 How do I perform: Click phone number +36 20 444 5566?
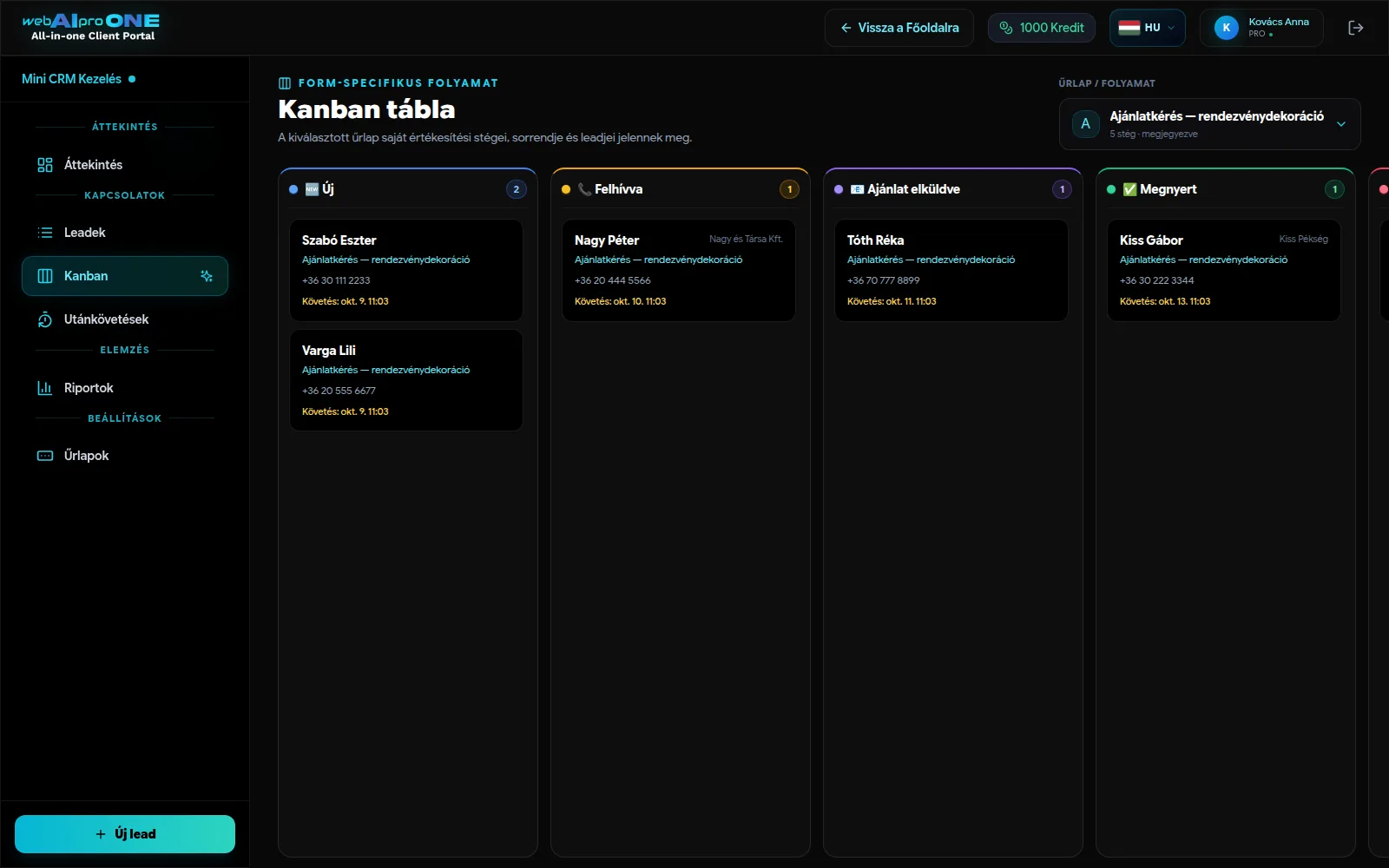(613, 280)
